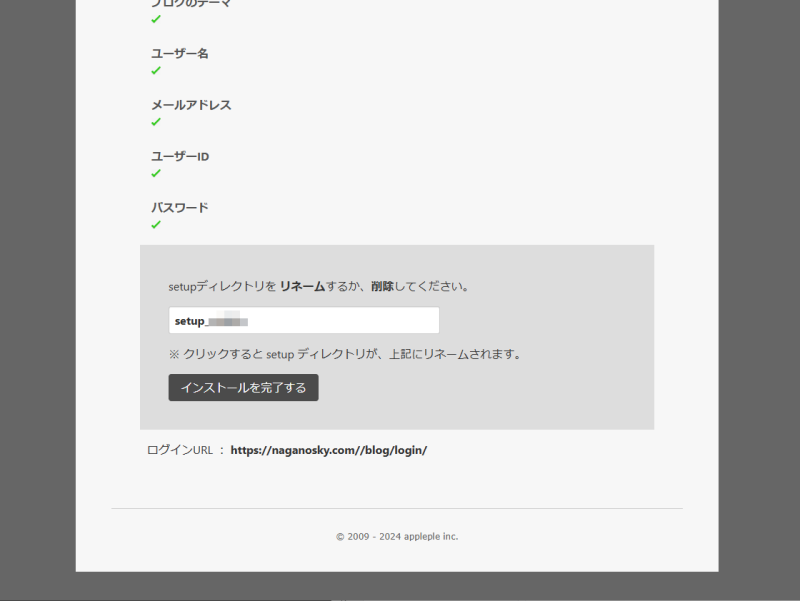The height and width of the screenshot is (601, 800).
Task: Focus the setup directory rename field
Action: click(304, 321)
